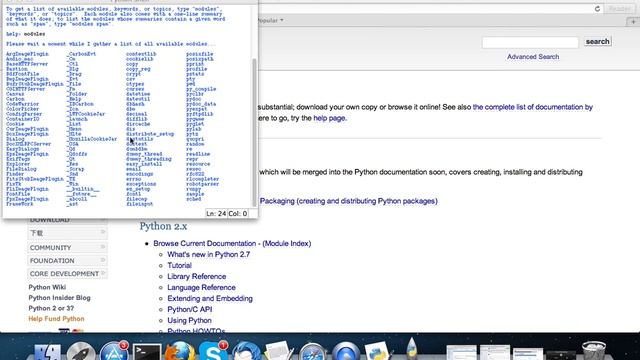
Task: Click the random module name
Action: point(195,144)
